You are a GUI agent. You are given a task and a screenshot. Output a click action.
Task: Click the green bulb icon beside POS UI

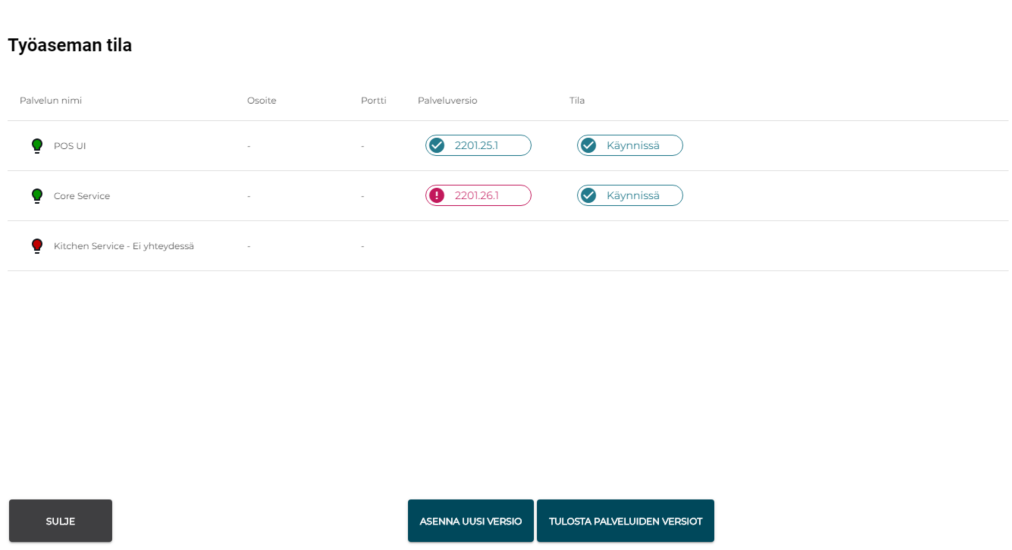tap(37, 146)
